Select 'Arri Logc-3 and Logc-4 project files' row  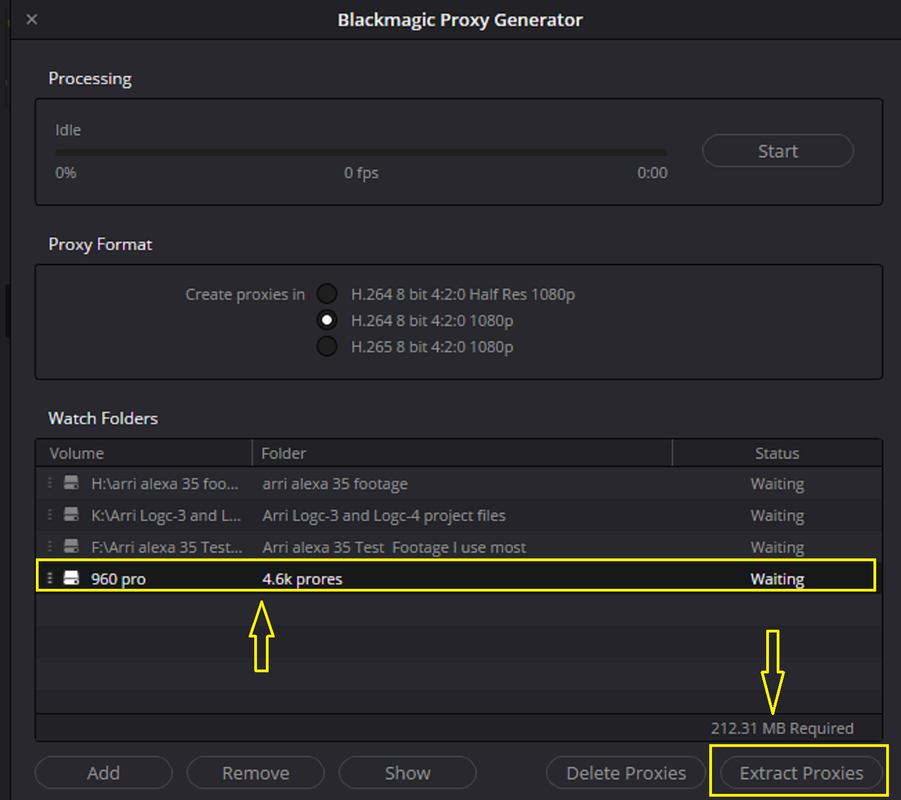coord(459,515)
